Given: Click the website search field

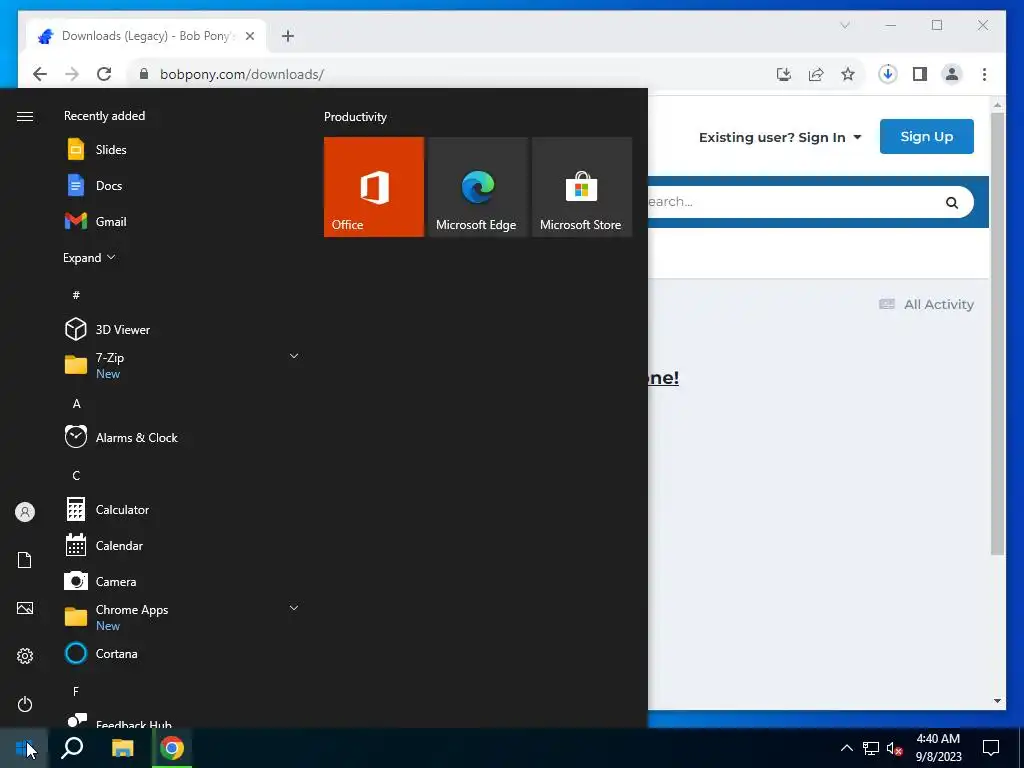Looking at the screenshot, I should tap(793, 202).
